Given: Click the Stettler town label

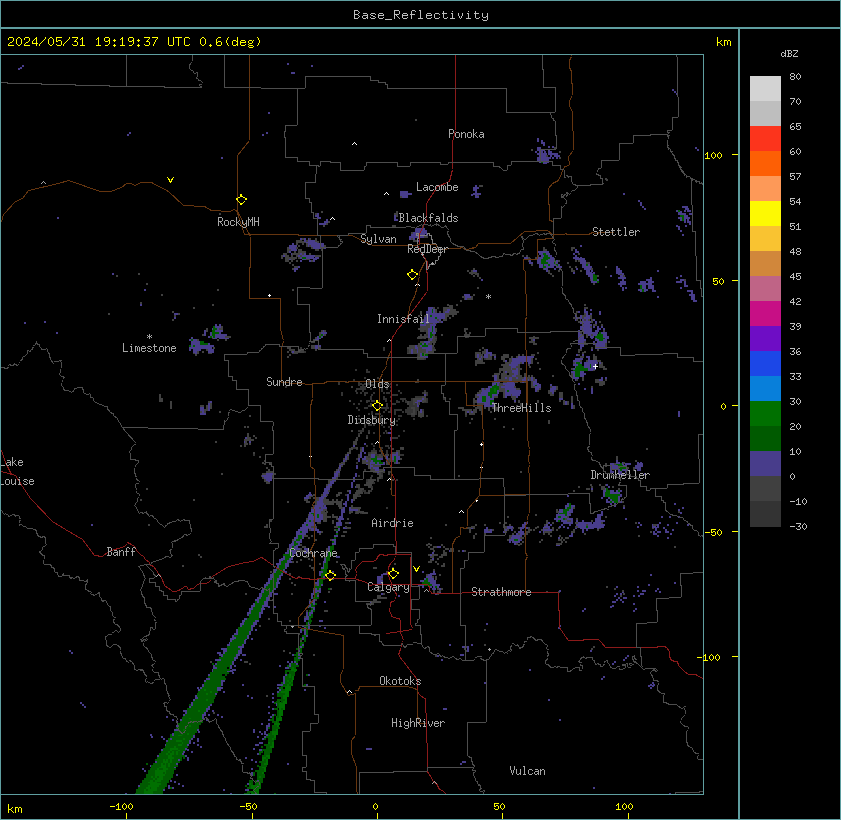Looking at the screenshot, I should pos(616,232).
